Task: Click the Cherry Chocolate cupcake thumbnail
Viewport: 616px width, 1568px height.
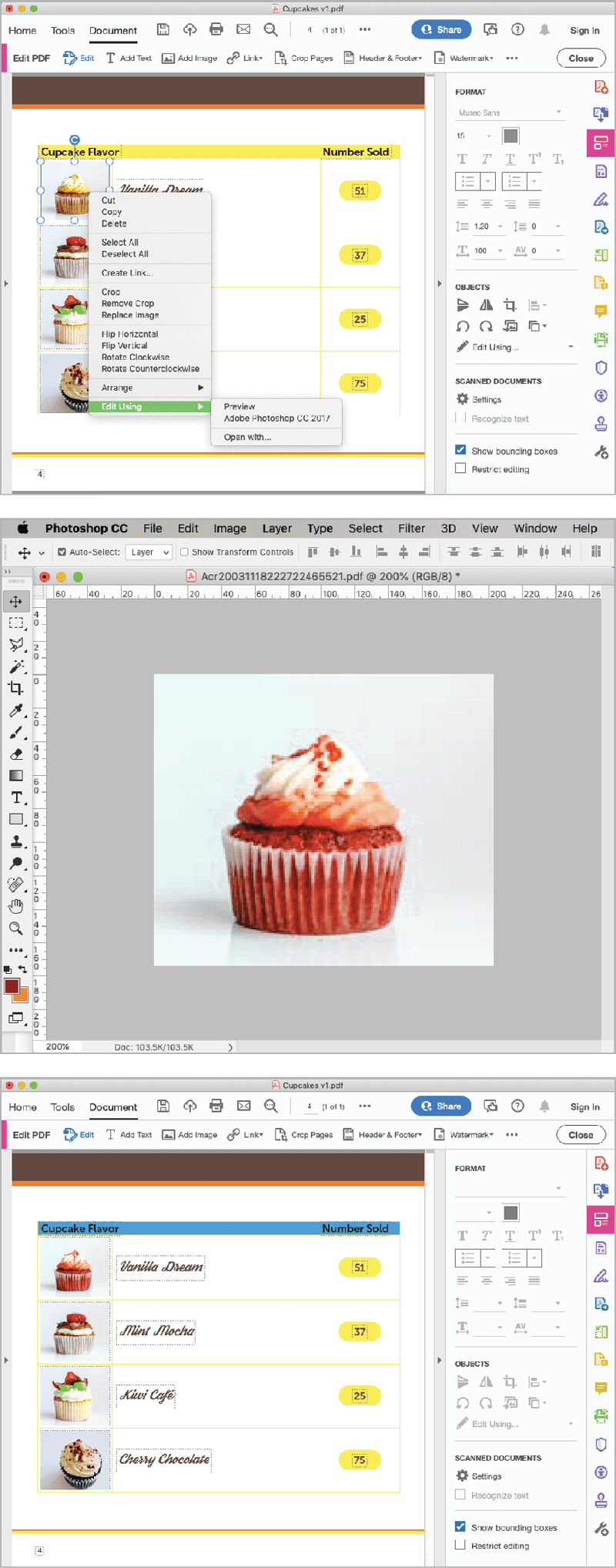Action: 75,1459
